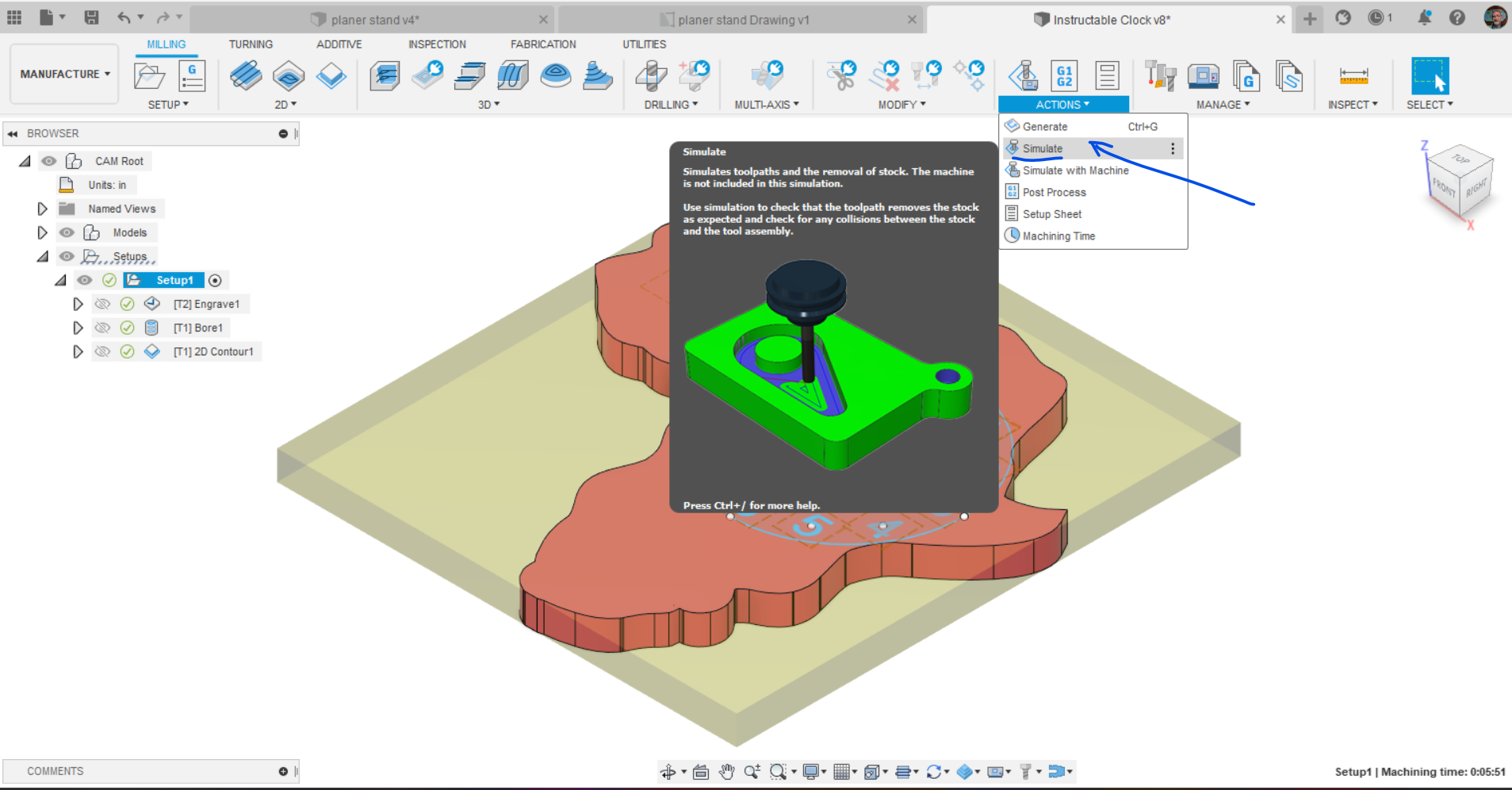Open the Post Process G1 G2 toolbar icon
The height and width of the screenshot is (790, 1512).
click(1064, 76)
